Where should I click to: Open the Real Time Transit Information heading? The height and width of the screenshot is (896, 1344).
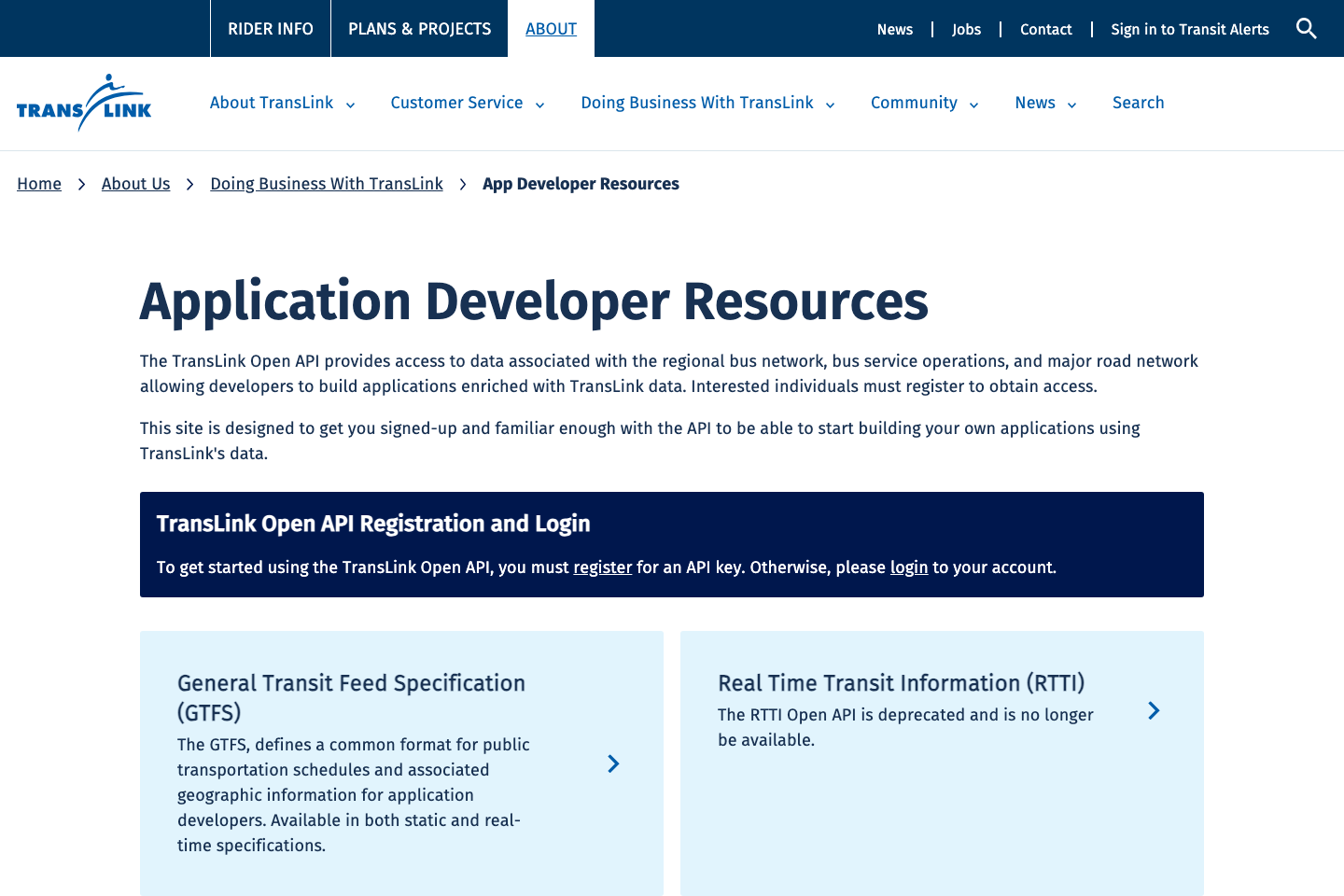(901, 683)
